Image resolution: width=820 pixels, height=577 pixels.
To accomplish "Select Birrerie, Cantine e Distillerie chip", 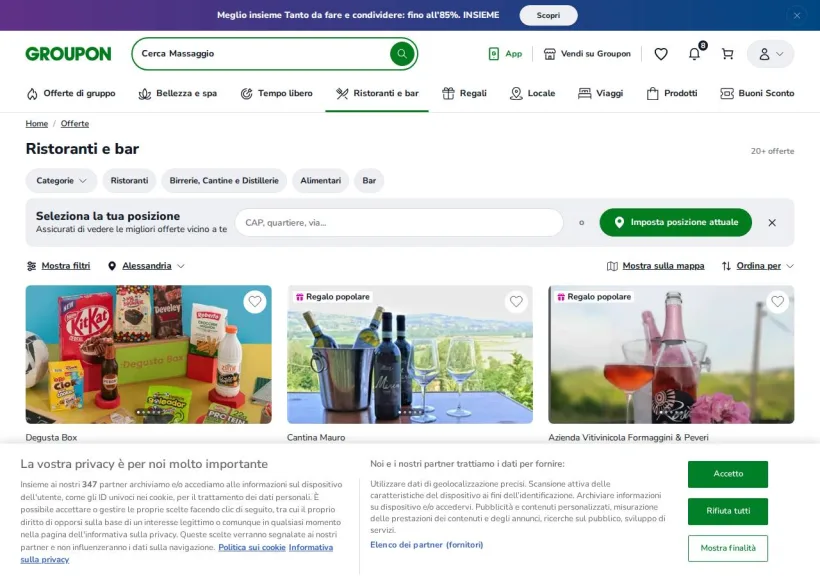I will (224, 180).
